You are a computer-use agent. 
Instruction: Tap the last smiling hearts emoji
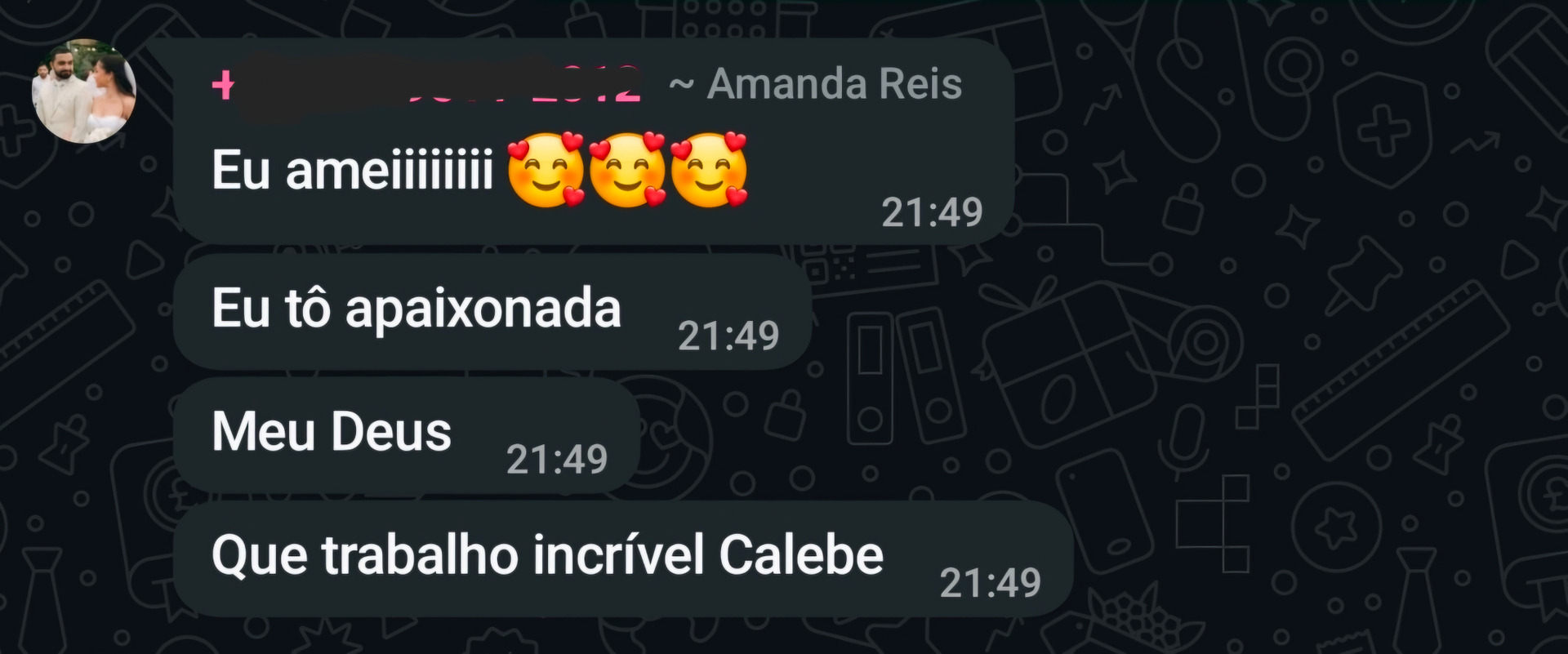pyautogui.click(x=709, y=170)
